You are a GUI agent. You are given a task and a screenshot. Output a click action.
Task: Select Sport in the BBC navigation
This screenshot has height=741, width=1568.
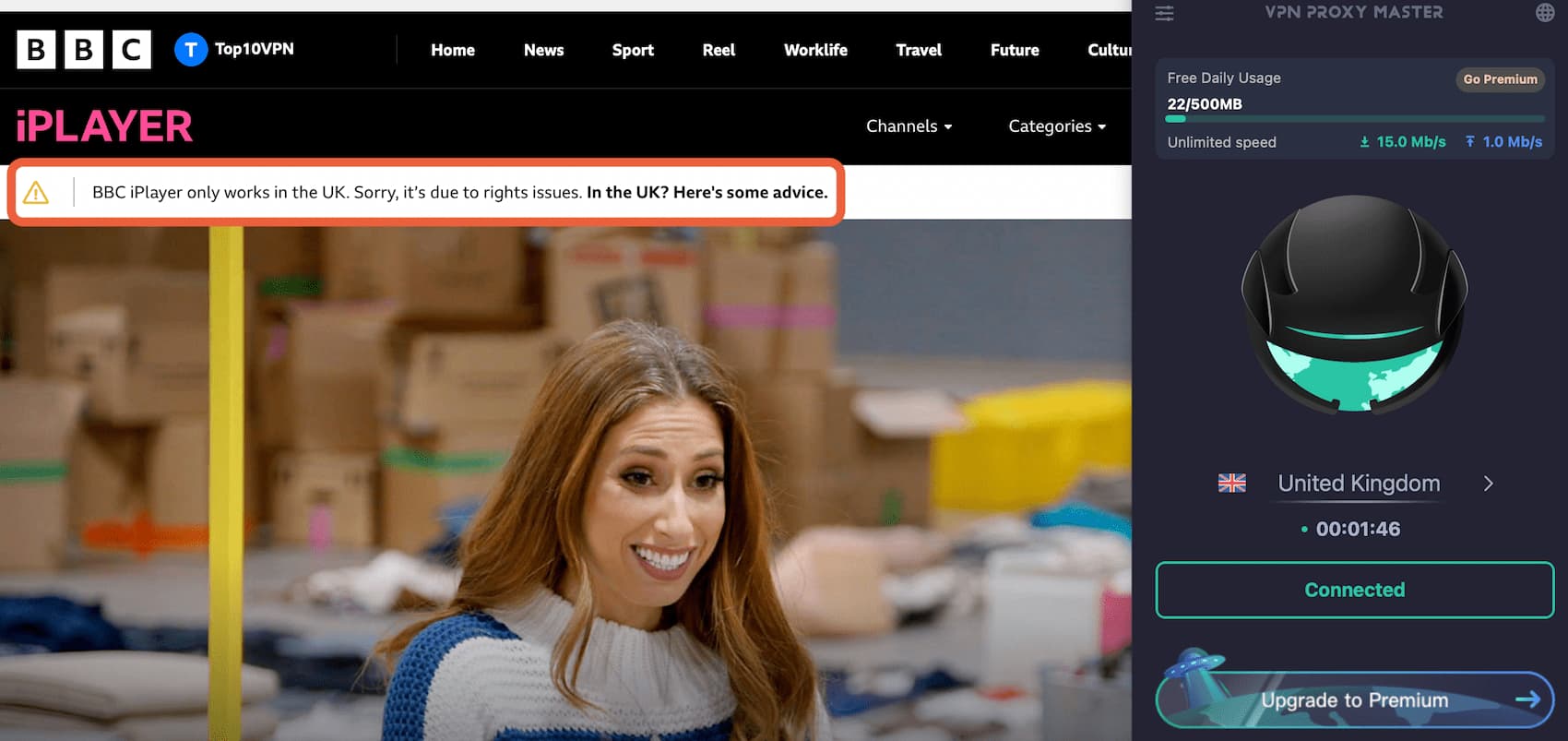633,50
